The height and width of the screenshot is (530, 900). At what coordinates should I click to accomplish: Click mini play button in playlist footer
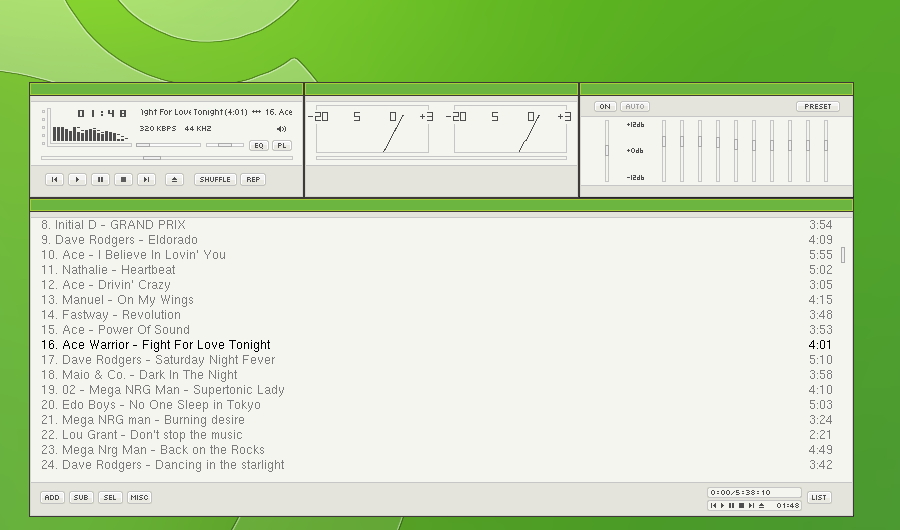tap(723, 506)
